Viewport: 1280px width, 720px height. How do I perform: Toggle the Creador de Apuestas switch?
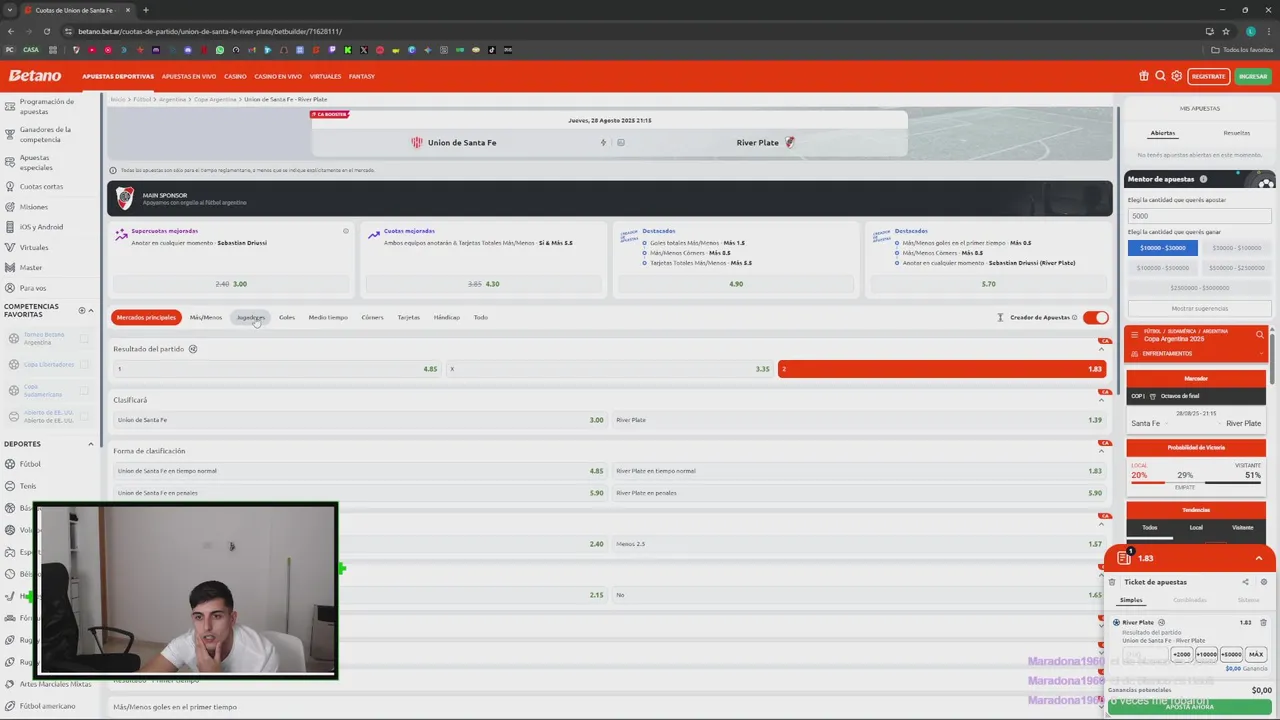1096,317
